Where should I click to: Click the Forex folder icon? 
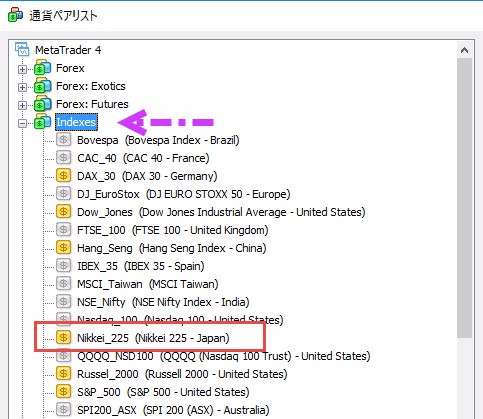click(x=42, y=68)
